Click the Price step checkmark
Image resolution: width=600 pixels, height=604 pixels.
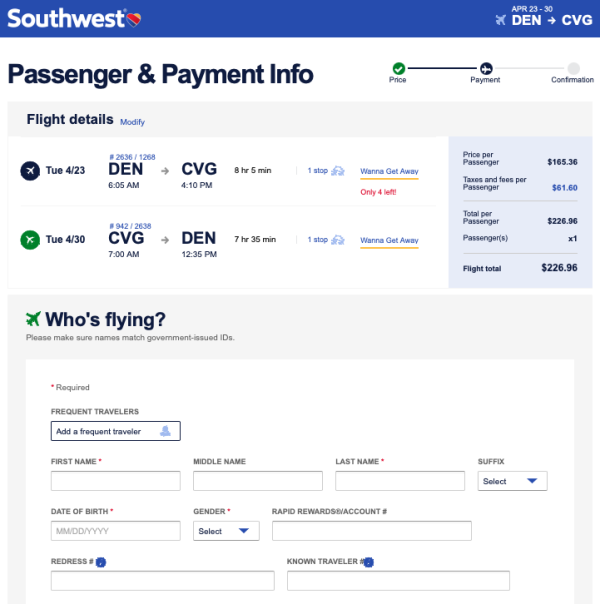[x=398, y=68]
